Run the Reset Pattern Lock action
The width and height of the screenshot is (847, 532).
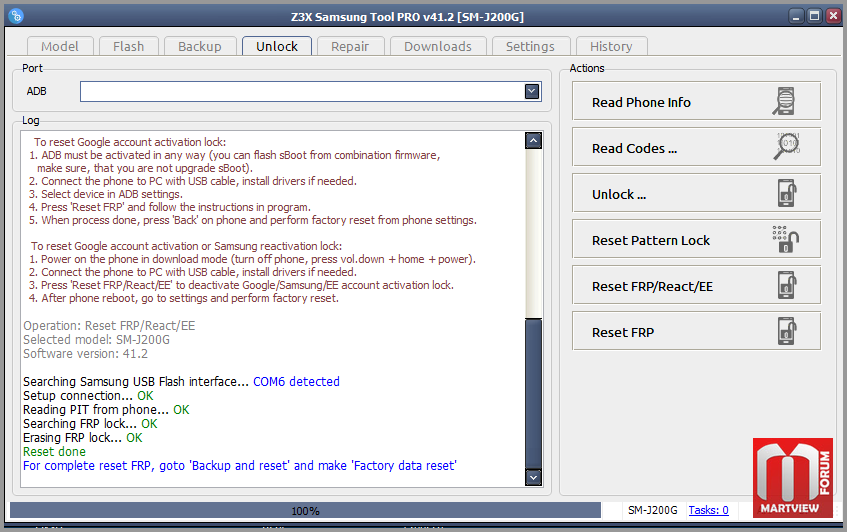696,239
